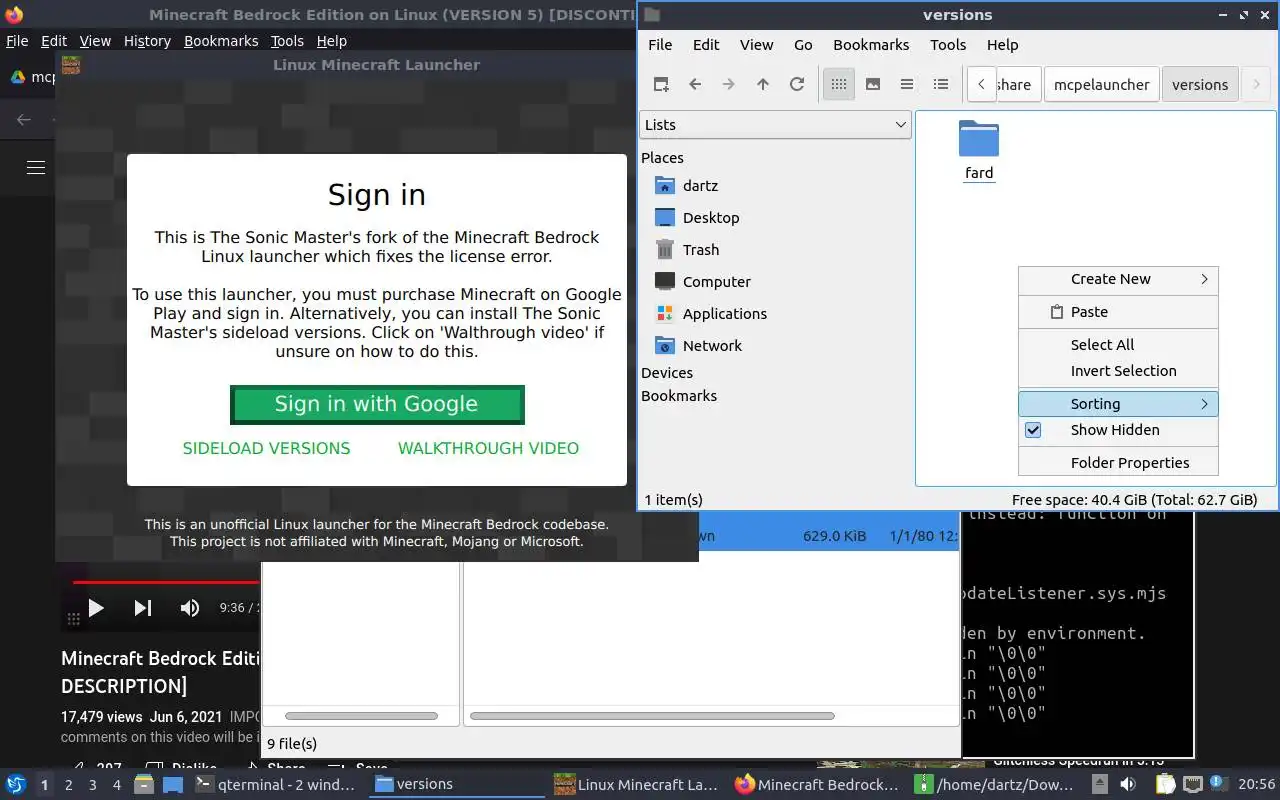1280x800 pixels.
Task: Open Folder Properties from context menu
Action: coord(1118,463)
